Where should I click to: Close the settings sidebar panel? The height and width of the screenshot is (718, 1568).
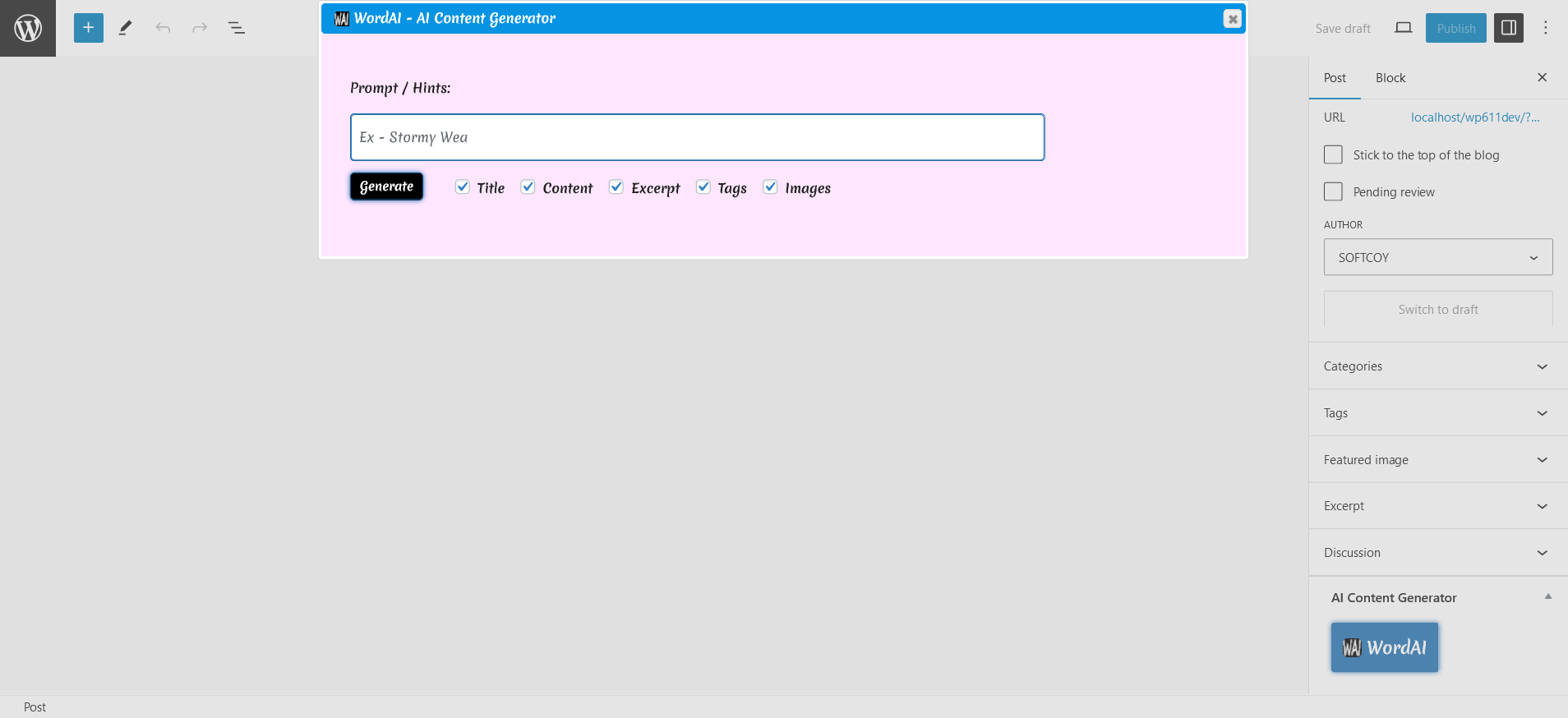click(1543, 77)
